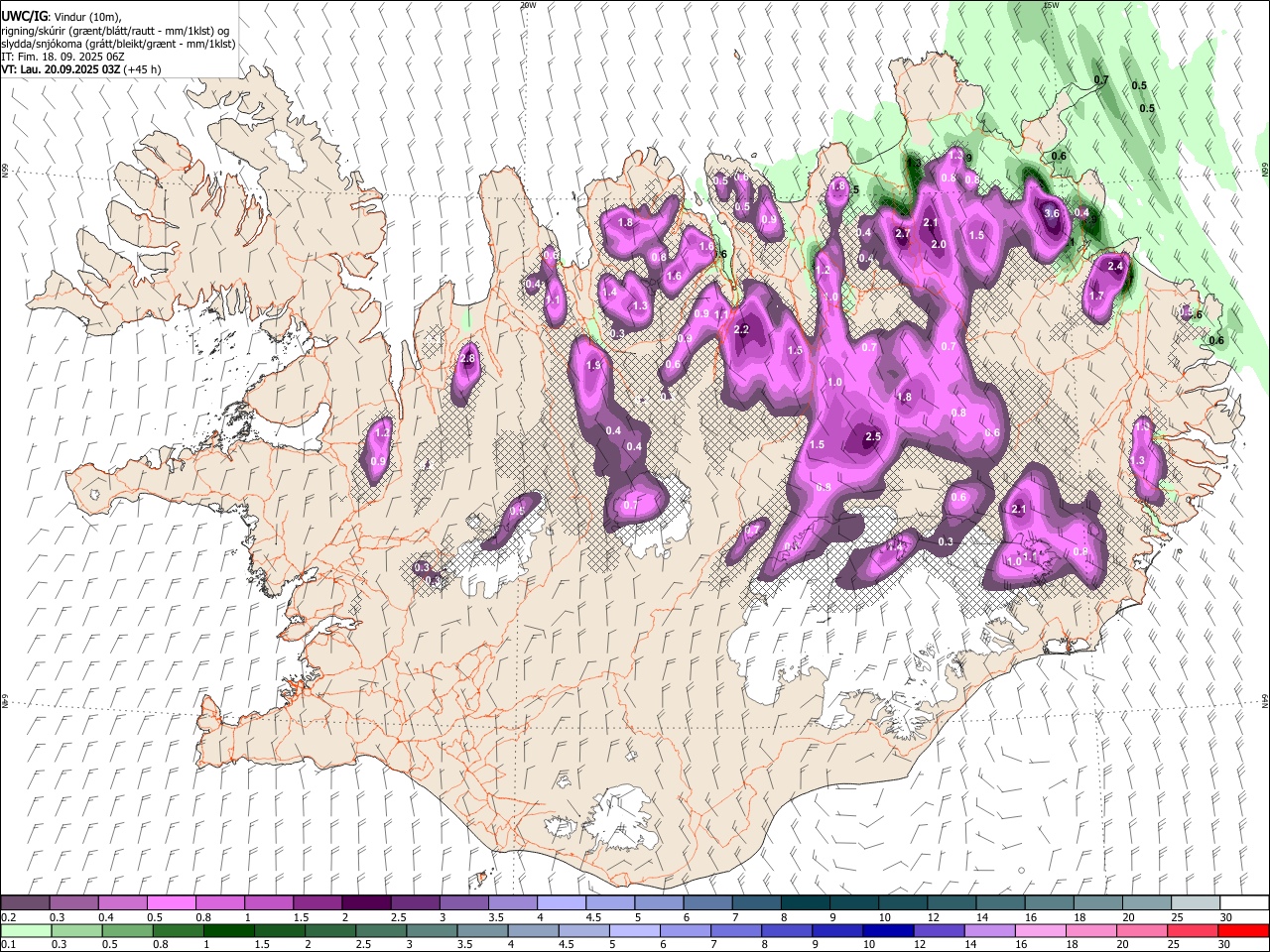Select the violet 12 swatch in the lower legend row

click(x=938, y=930)
